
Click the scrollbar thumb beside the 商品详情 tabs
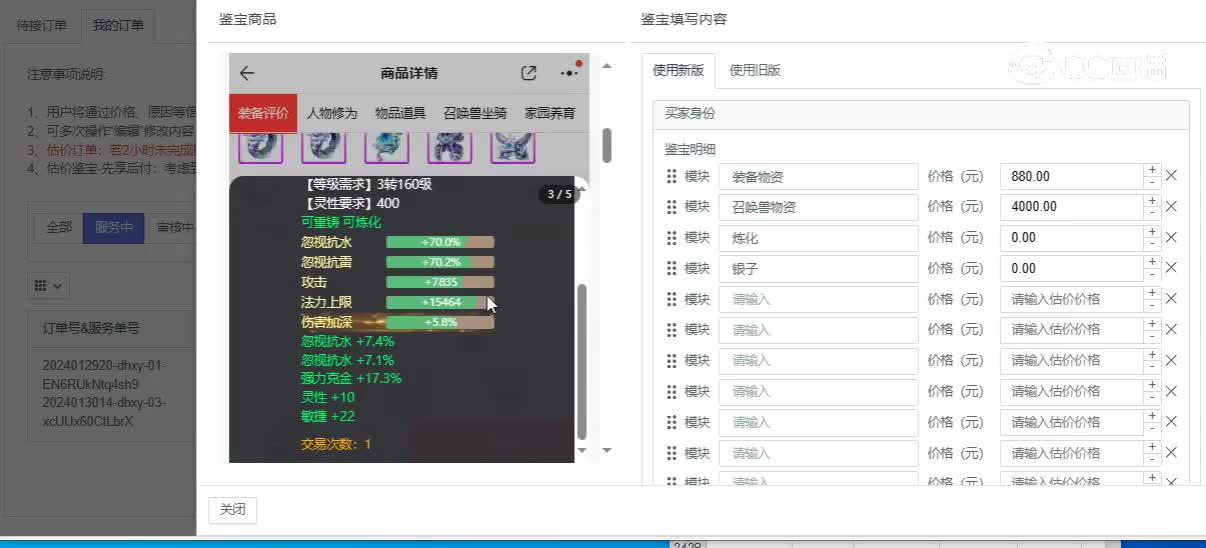607,145
